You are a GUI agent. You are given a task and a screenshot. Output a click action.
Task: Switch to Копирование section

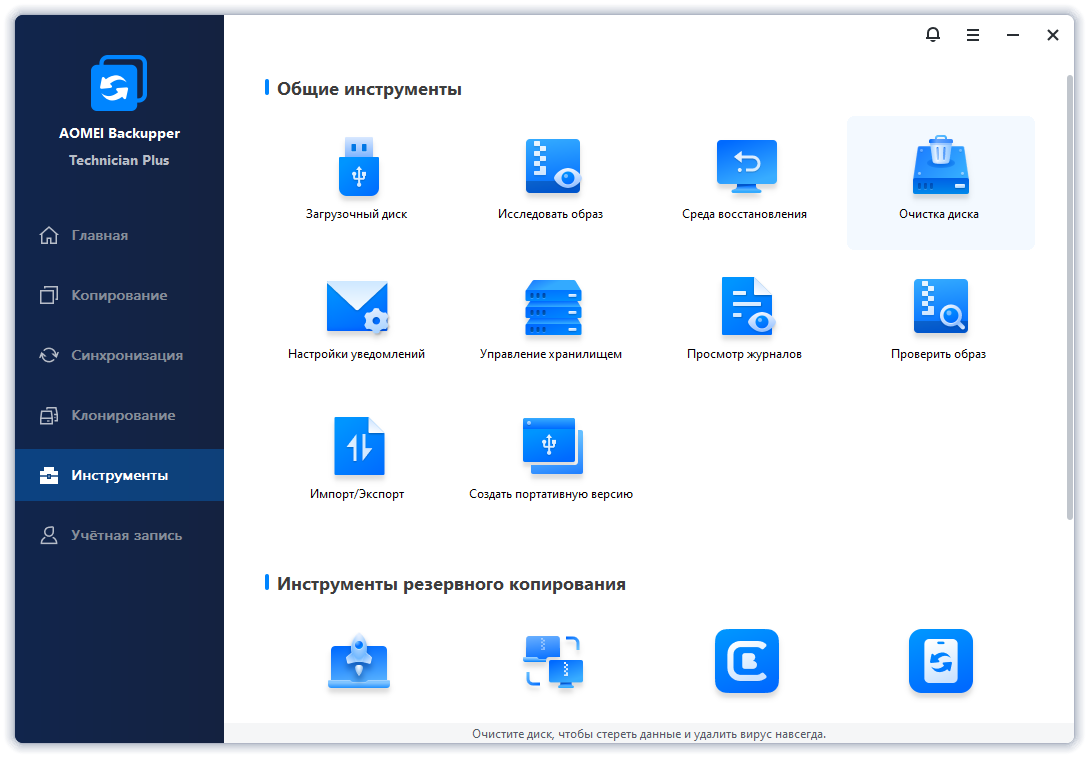click(x=119, y=296)
